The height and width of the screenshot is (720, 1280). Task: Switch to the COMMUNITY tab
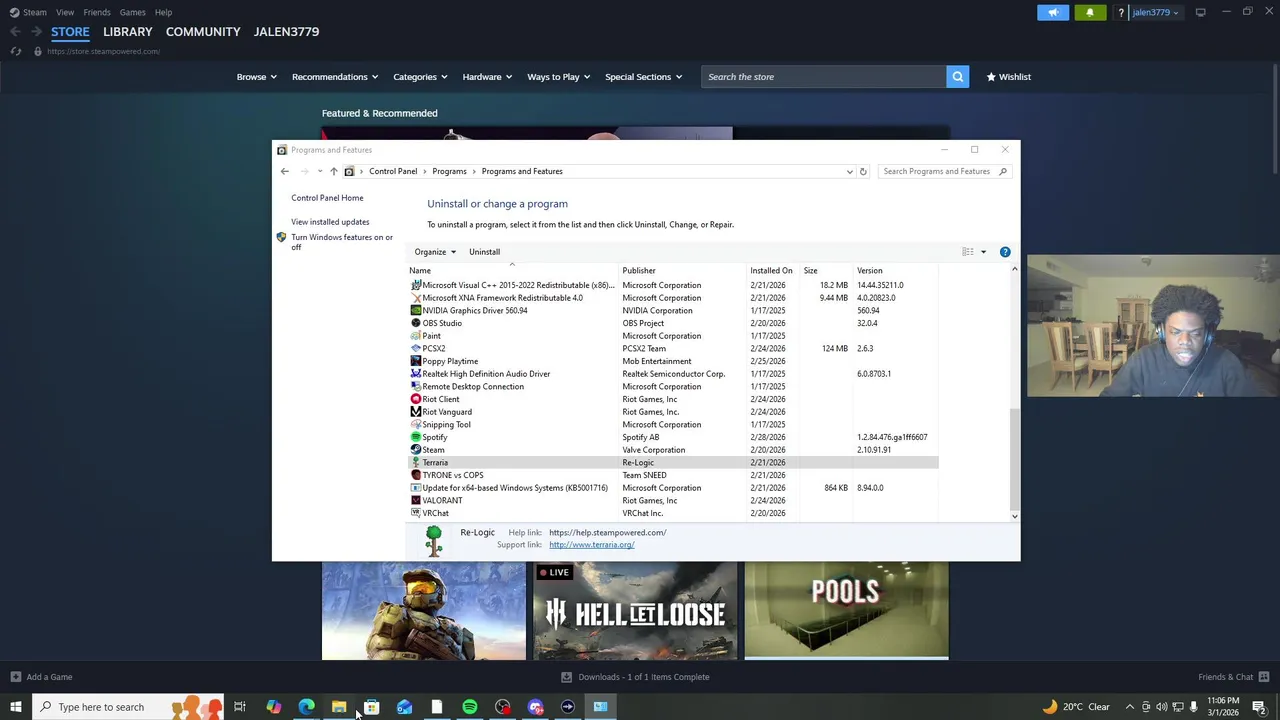(203, 31)
